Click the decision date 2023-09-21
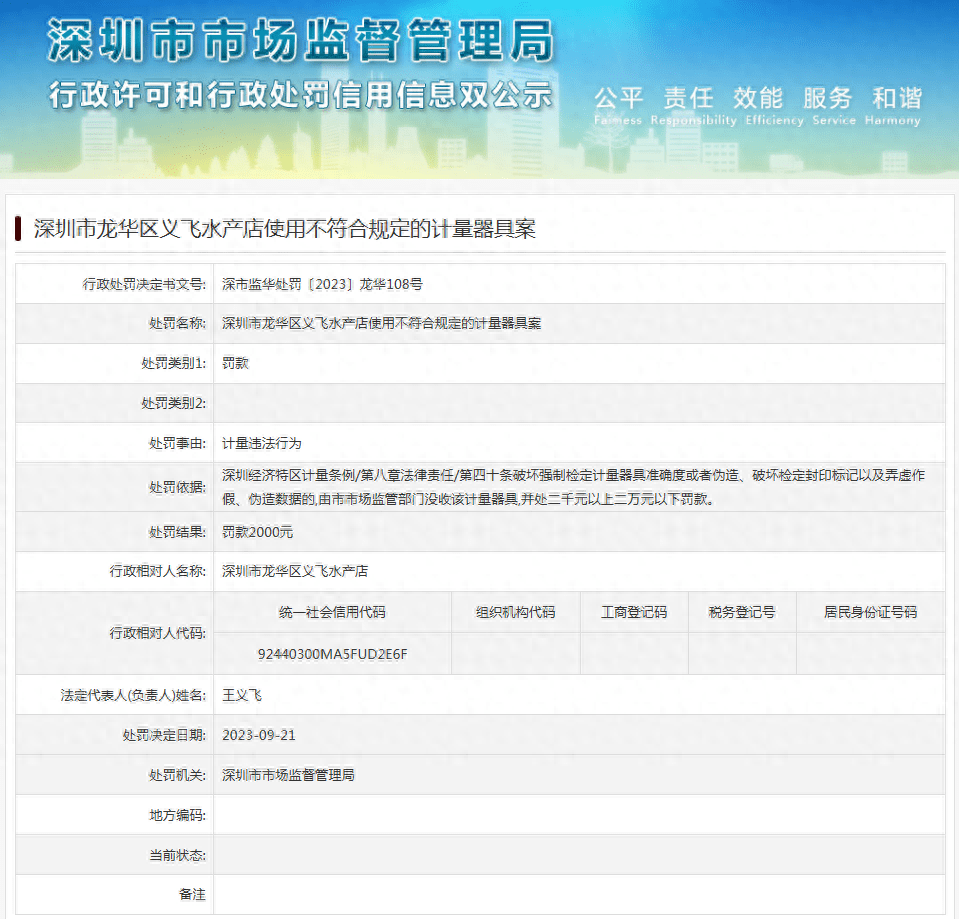This screenshot has width=959, height=919. point(258,735)
